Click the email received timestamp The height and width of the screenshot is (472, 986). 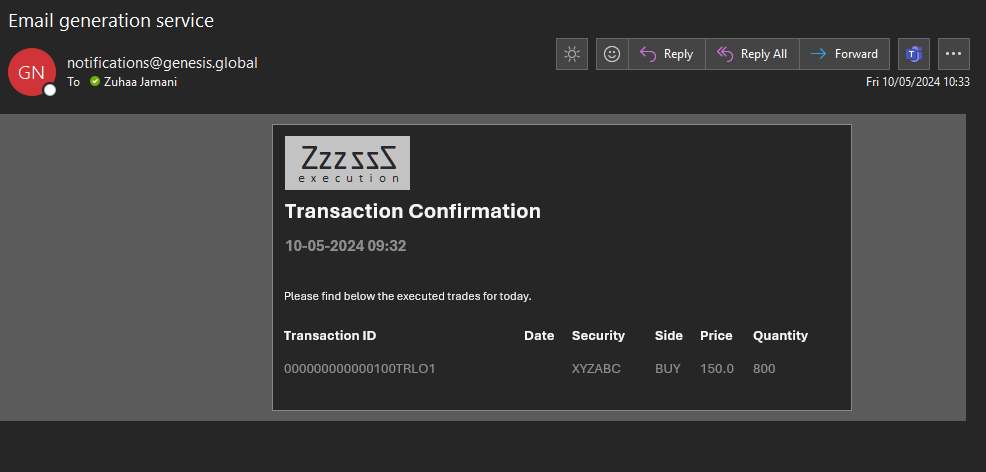pyautogui.click(x=917, y=82)
